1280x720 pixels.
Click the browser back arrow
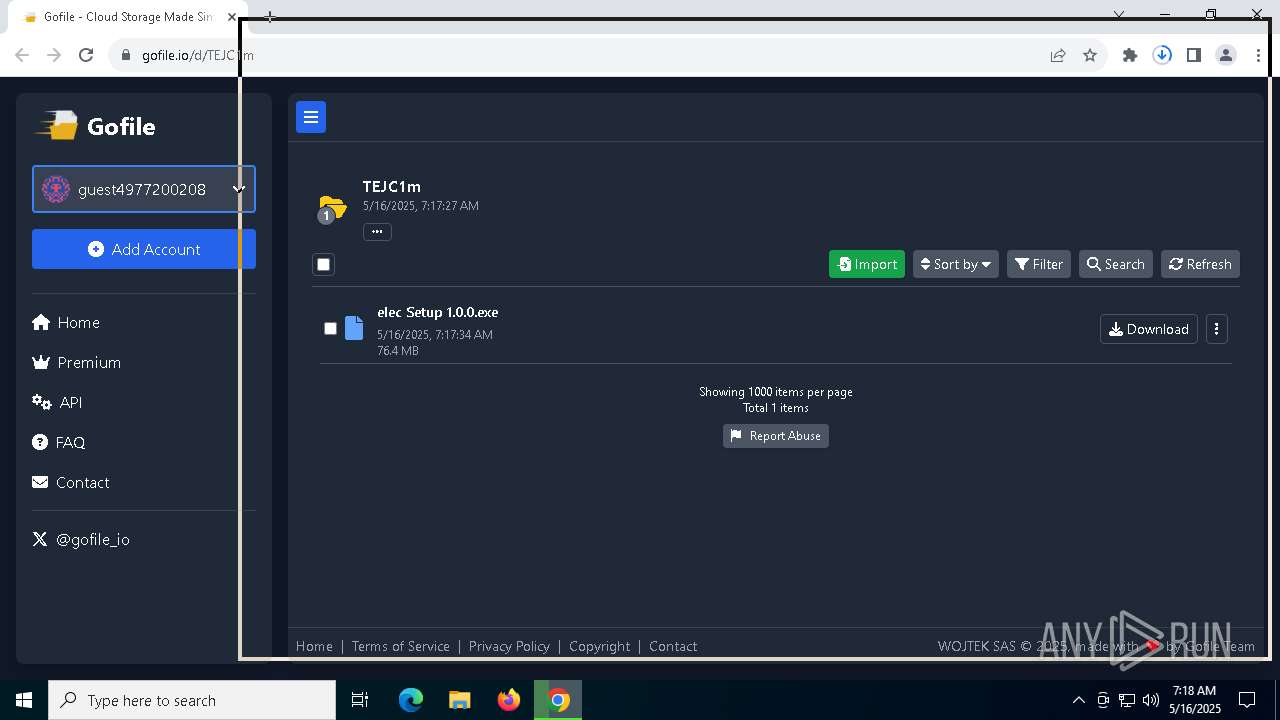[22, 55]
